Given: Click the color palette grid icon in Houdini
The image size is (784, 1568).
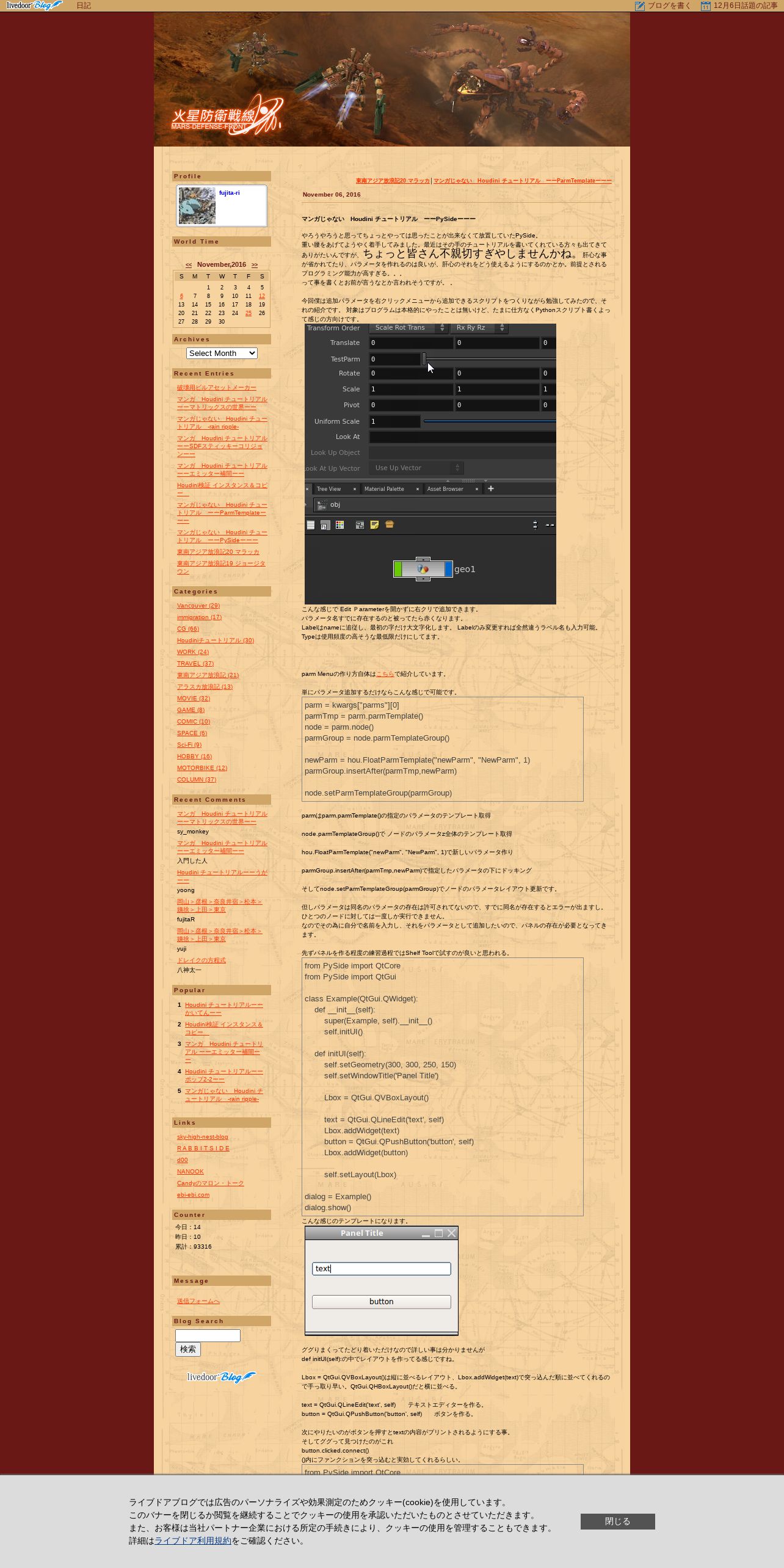Looking at the screenshot, I should point(339,525).
